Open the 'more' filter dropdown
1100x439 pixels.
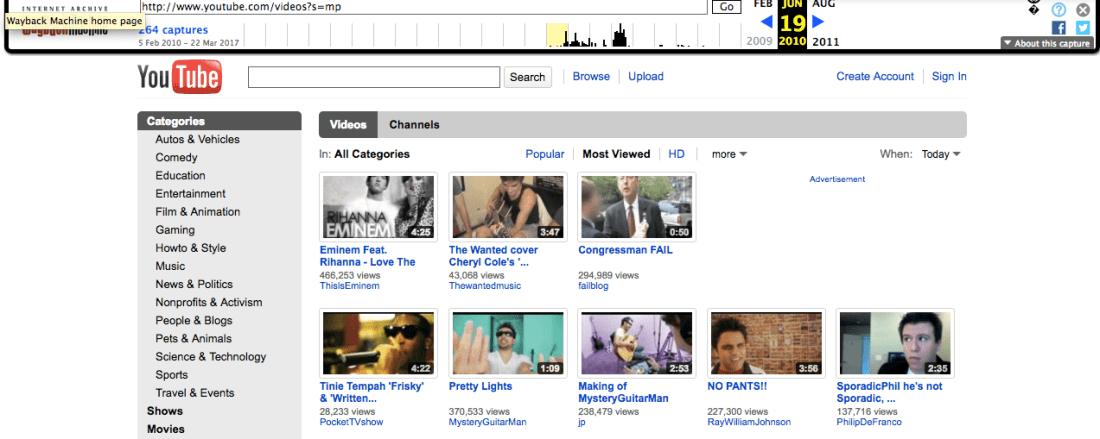[729, 154]
